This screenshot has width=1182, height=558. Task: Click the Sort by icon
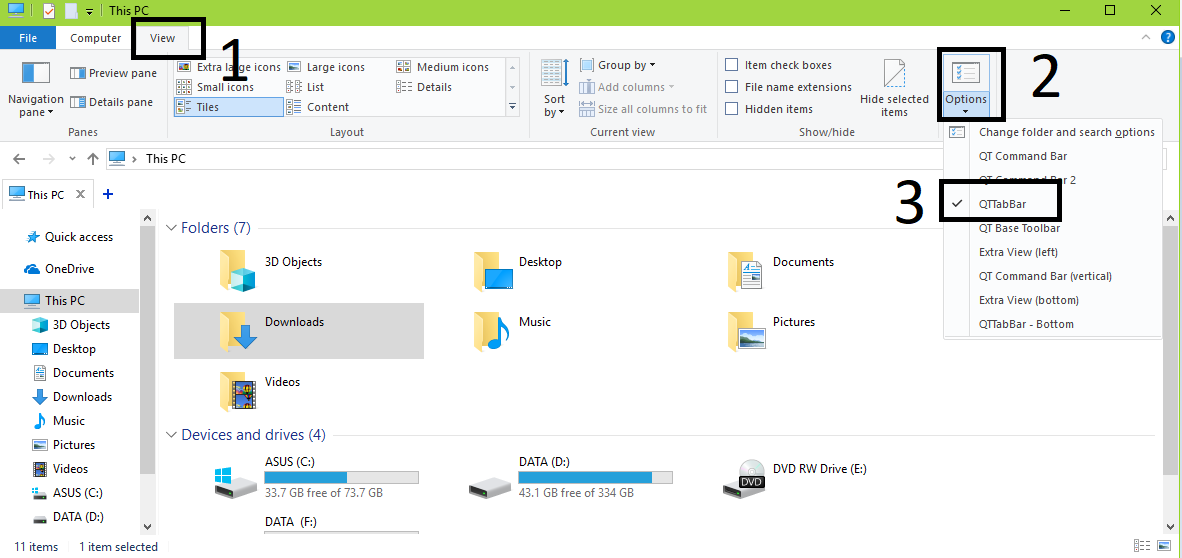(555, 74)
